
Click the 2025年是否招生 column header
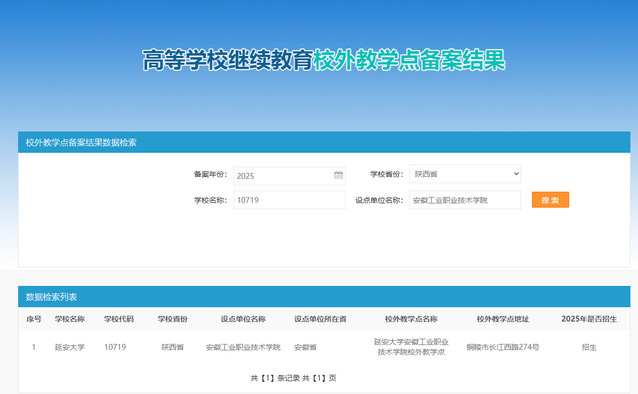(589, 319)
